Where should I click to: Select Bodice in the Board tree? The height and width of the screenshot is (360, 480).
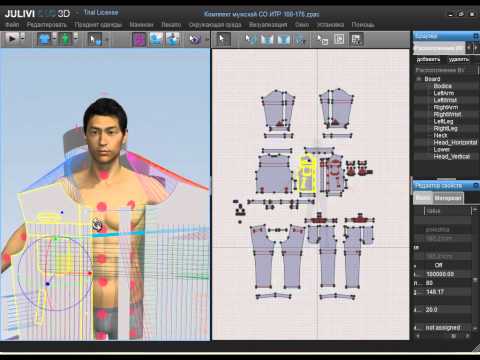pos(442,86)
